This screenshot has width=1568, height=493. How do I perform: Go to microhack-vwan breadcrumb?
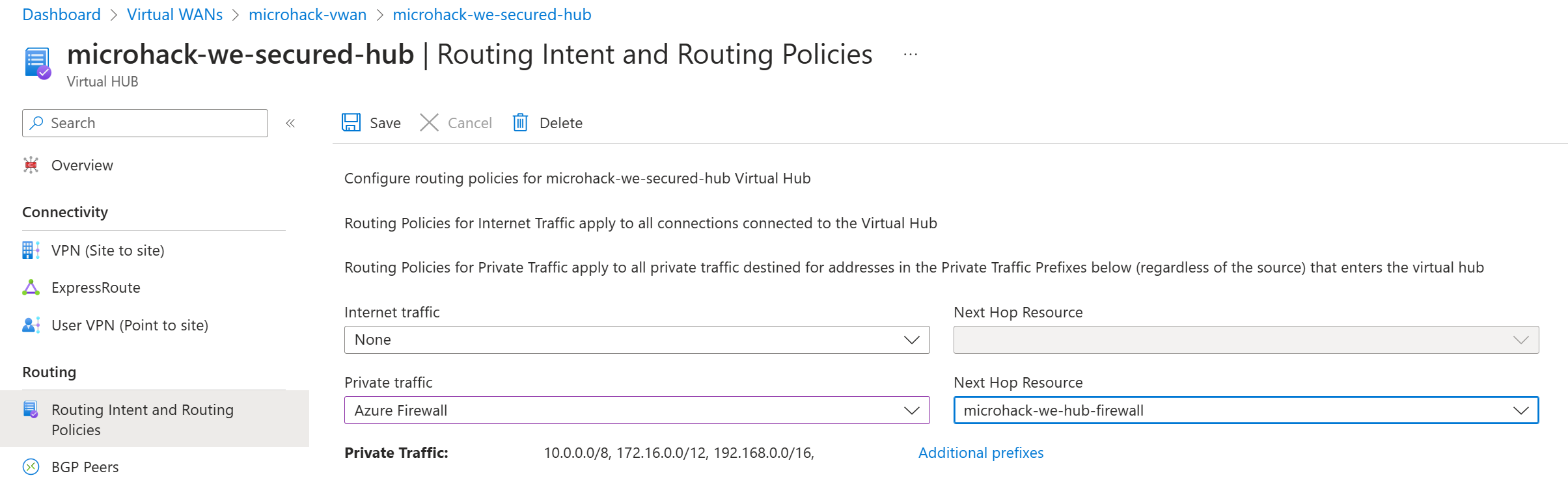[x=308, y=14]
